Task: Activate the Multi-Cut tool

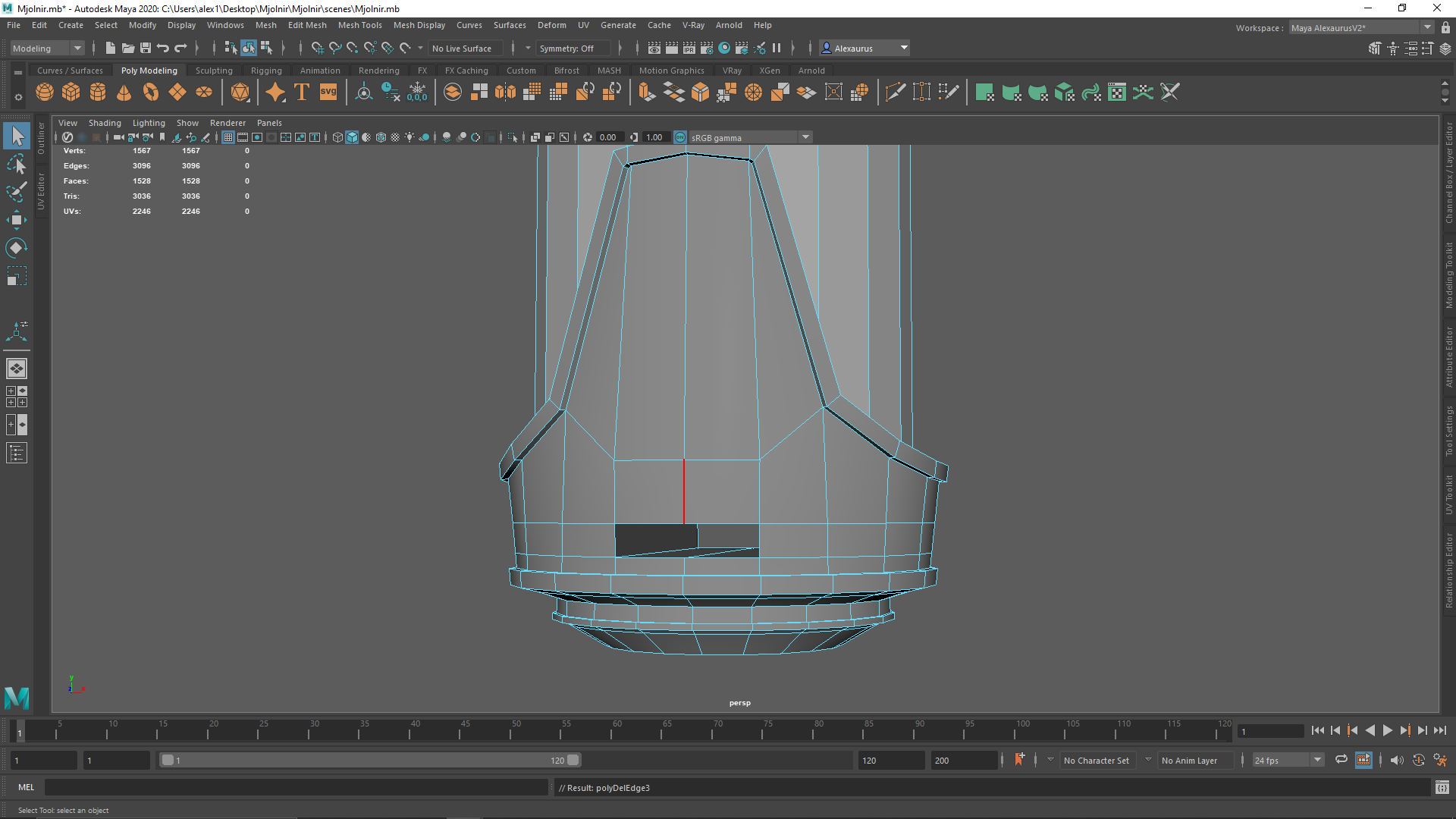Action: pos(896,92)
